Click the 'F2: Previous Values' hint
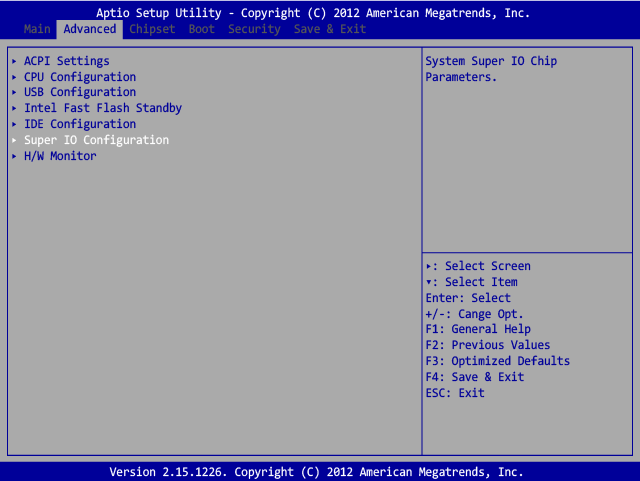 coord(488,345)
